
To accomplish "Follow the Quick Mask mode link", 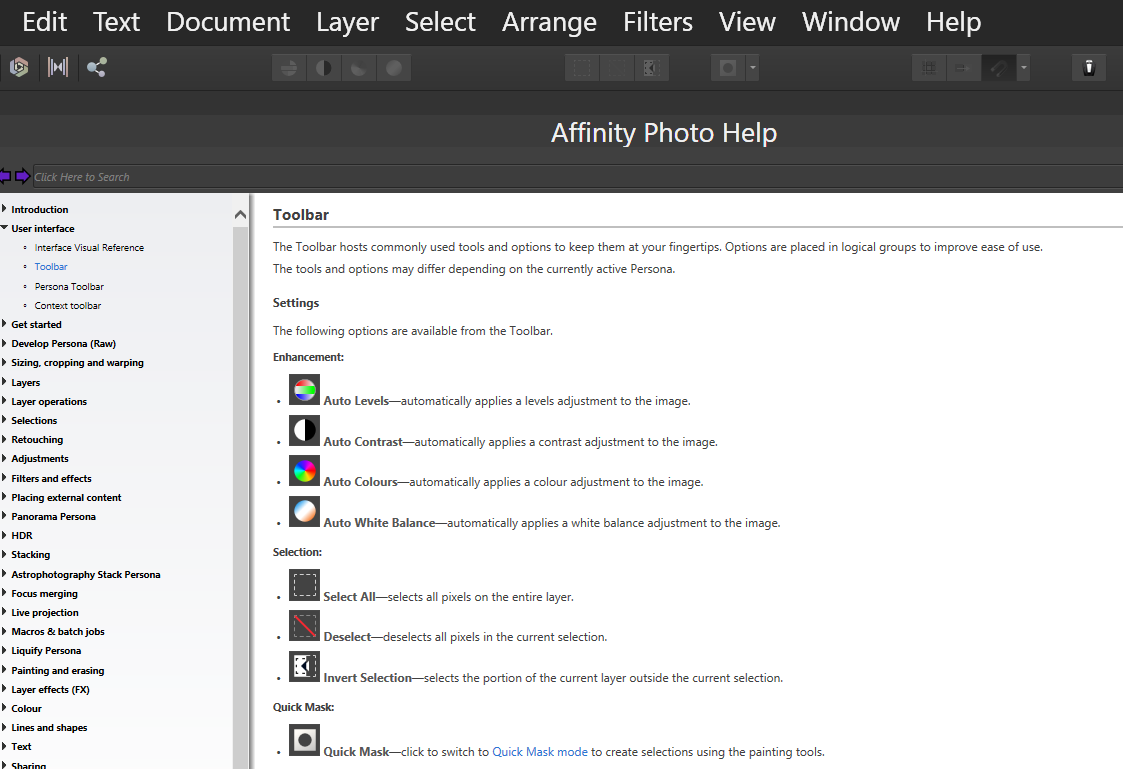I will click(540, 752).
